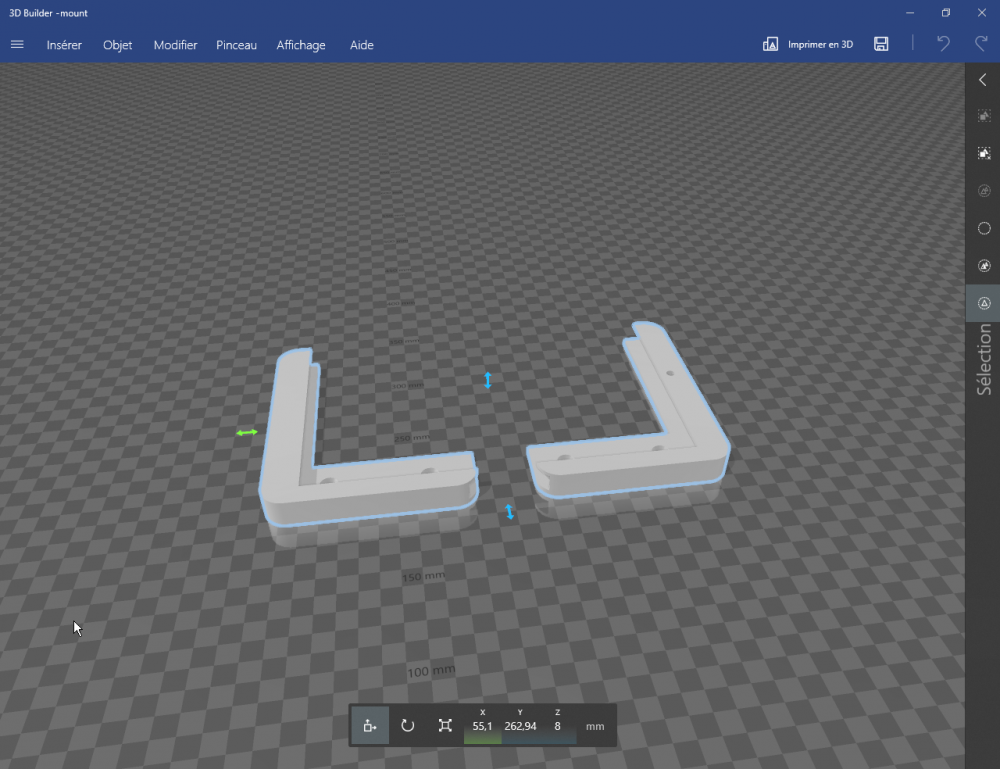
Task: Open the Aide menu
Action: coord(362,45)
